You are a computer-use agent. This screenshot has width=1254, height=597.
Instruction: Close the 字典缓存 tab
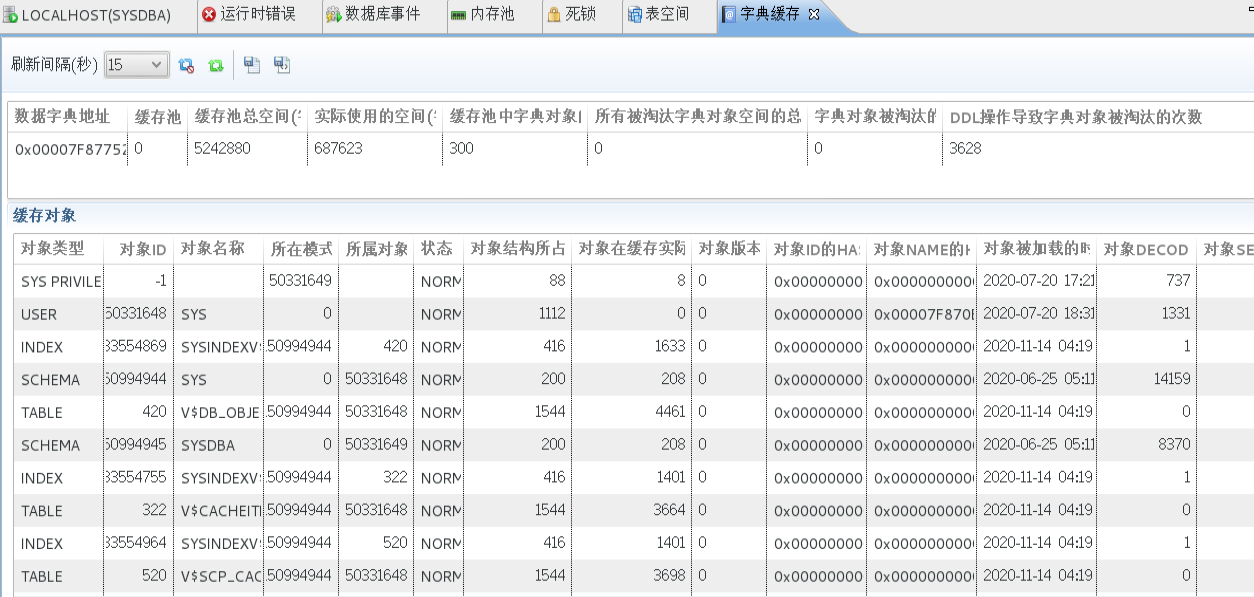(814, 15)
